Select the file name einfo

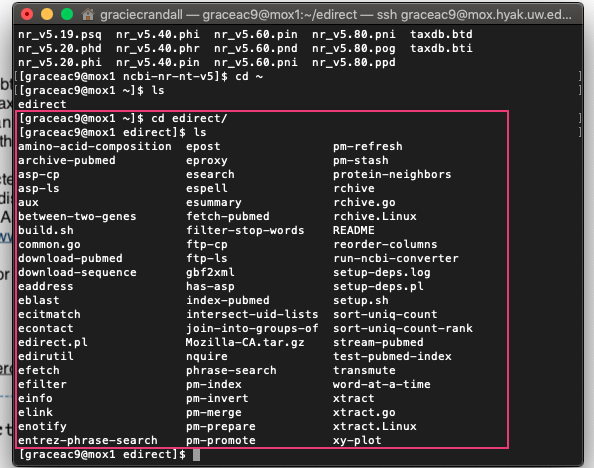35,399
